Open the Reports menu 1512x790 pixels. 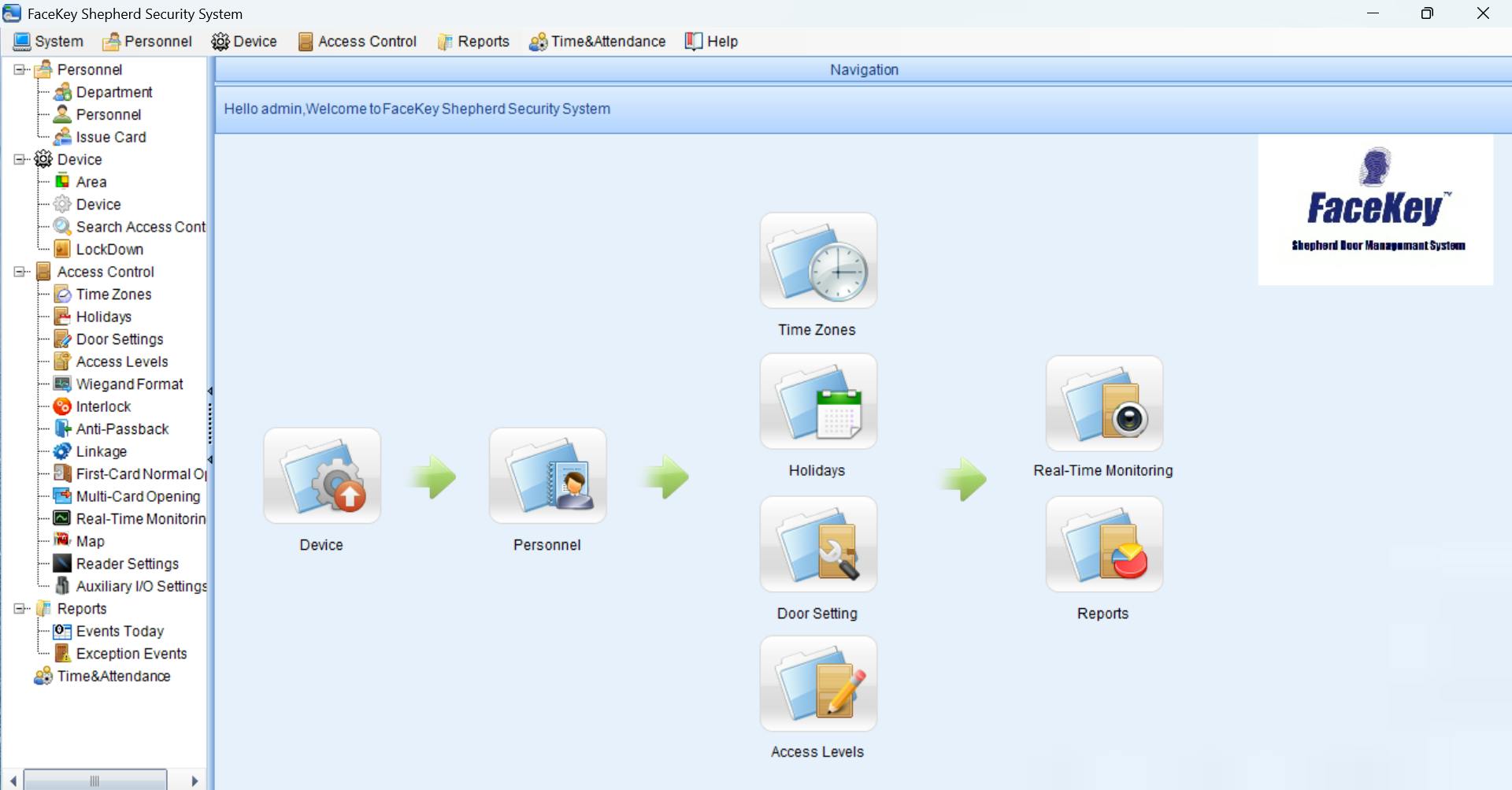point(473,42)
